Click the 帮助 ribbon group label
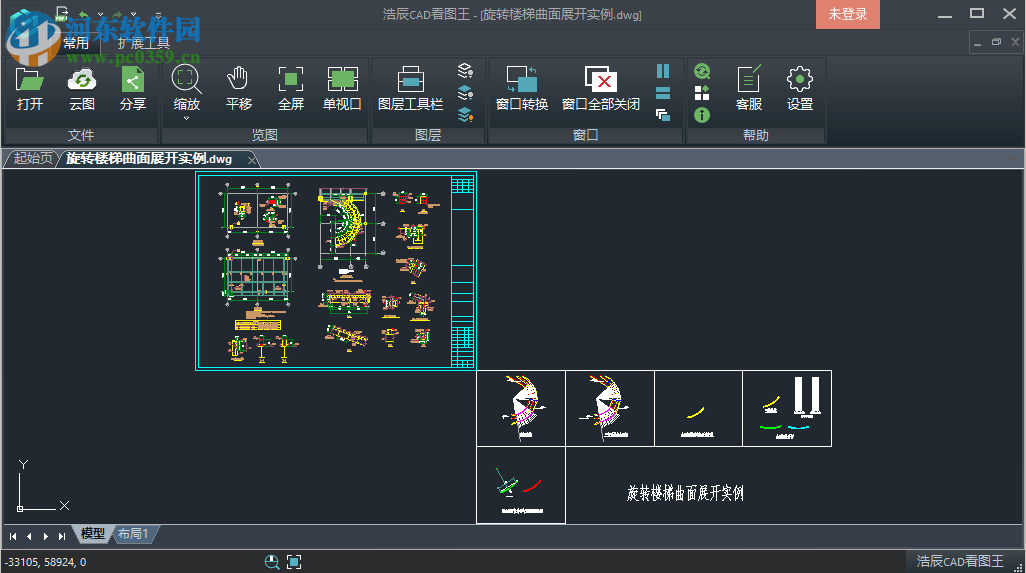 (756, 135)
